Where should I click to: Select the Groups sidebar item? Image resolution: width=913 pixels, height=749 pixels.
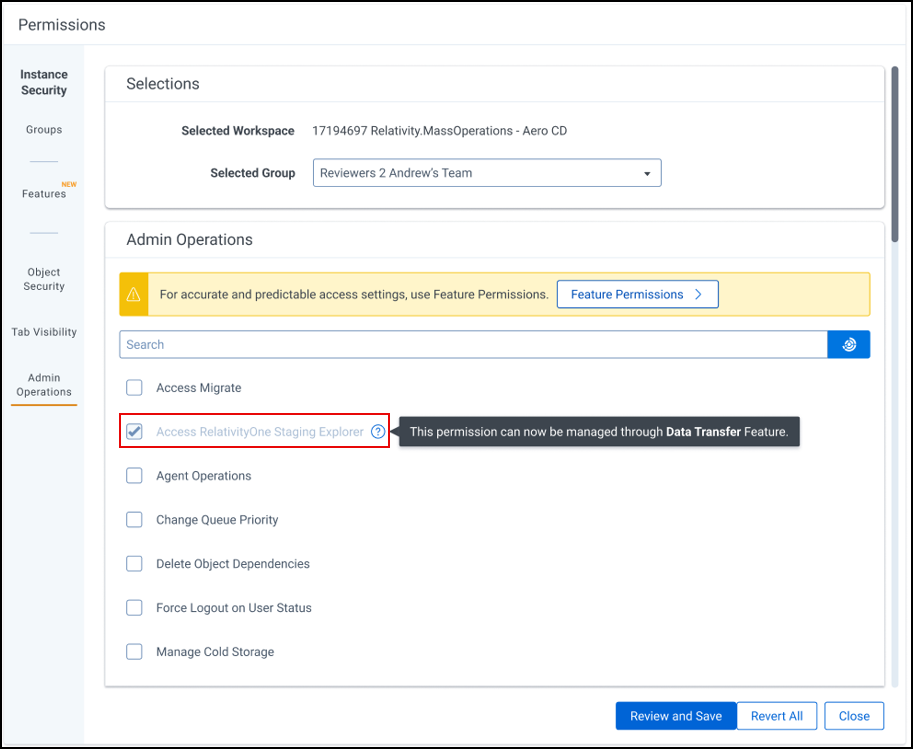(44, 129)
